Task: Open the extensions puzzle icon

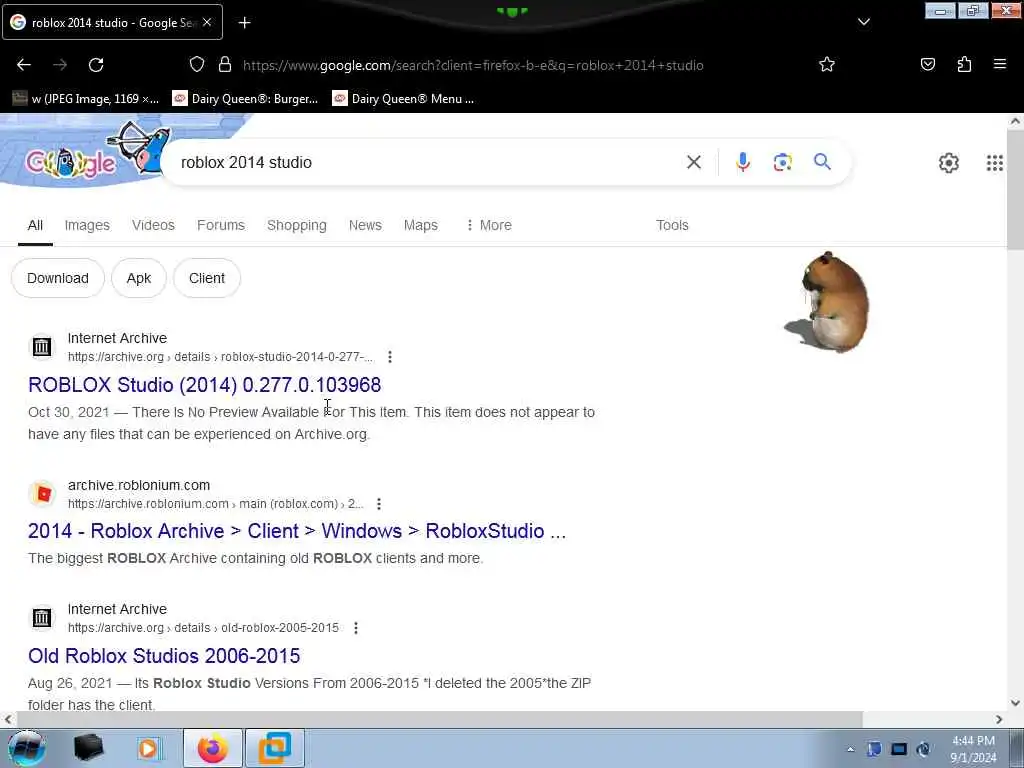Action: (x=964, y=65)
